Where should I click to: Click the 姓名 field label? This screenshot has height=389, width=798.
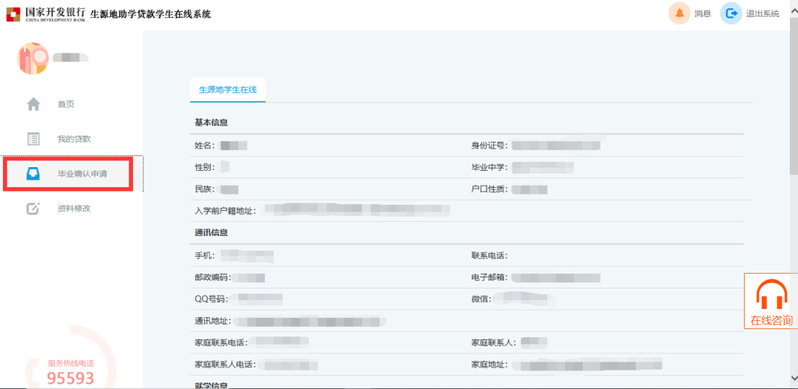pos(205,146)
